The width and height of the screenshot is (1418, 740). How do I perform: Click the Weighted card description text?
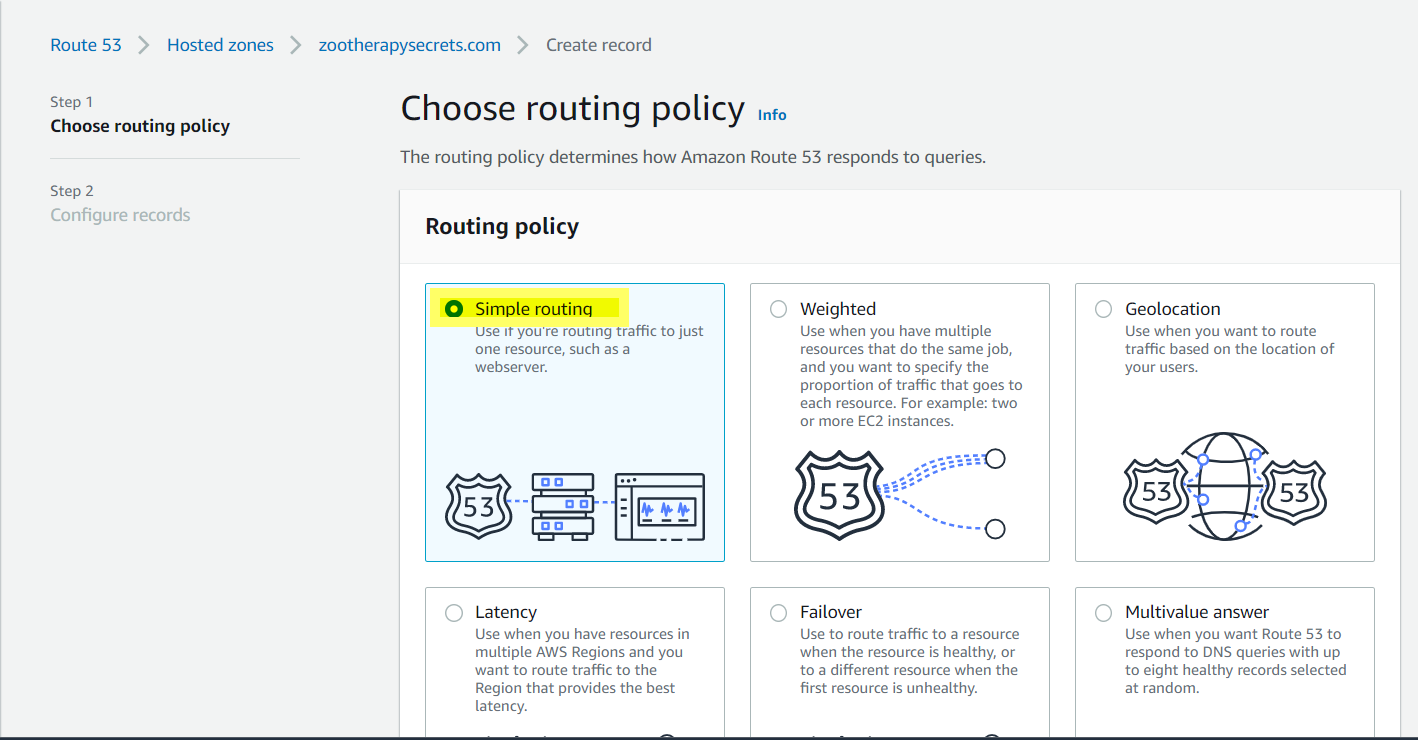pos(912,376)
